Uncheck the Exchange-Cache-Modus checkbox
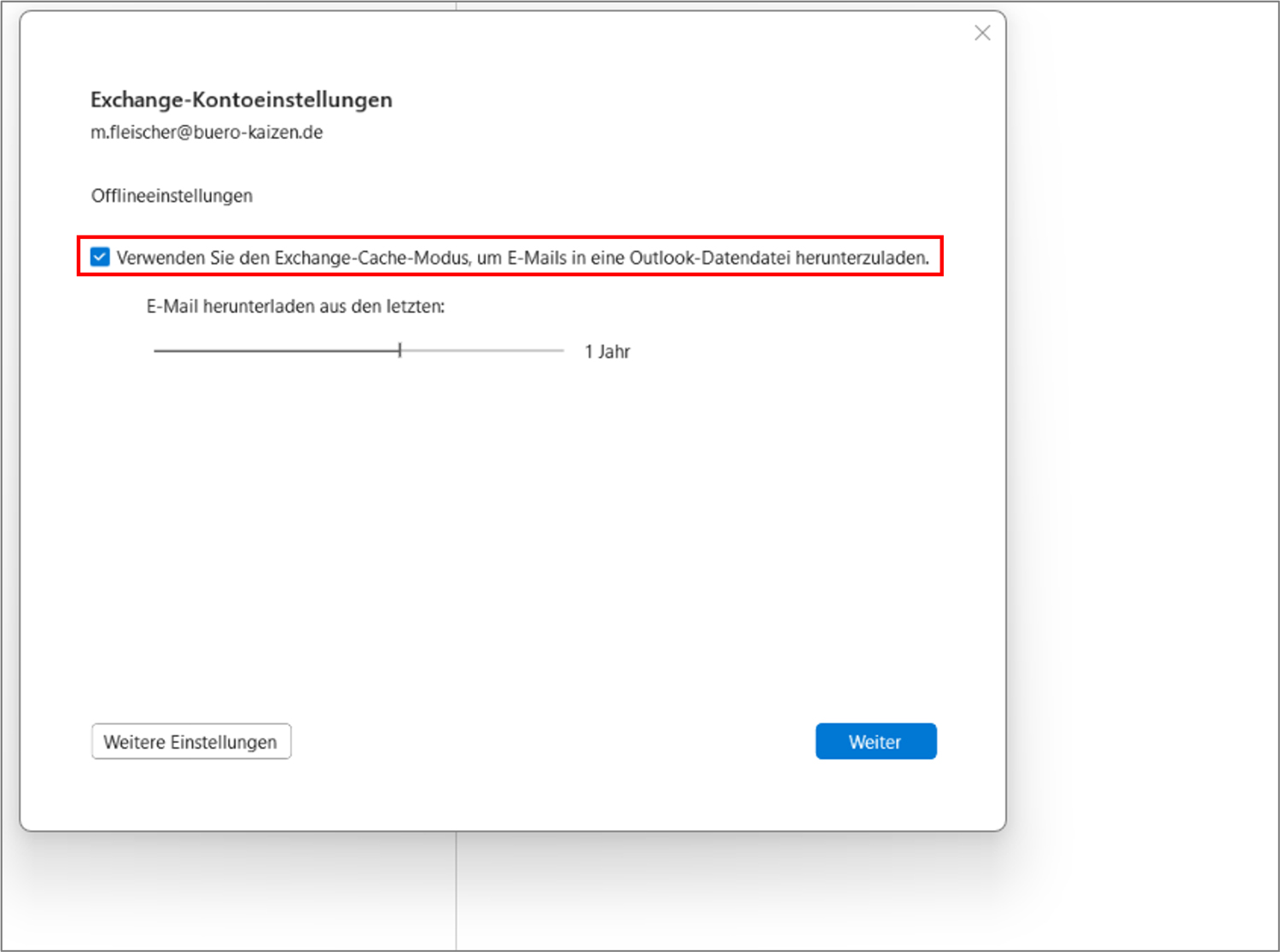The image size is (1280, 952). click(100, 257)
